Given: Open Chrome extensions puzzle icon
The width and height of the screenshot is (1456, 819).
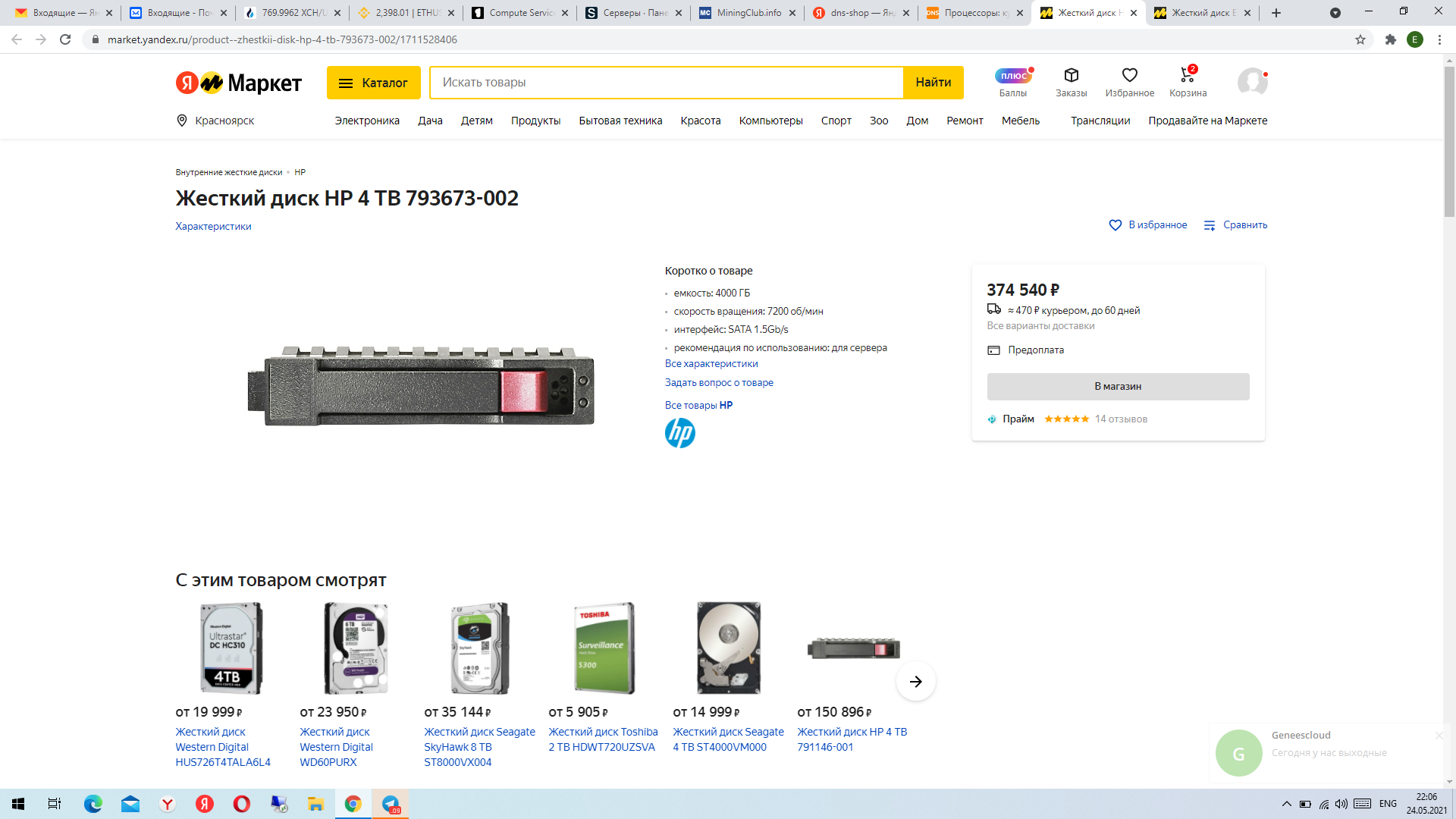Looking at the screenshot, I should [x=1390, y=39].
